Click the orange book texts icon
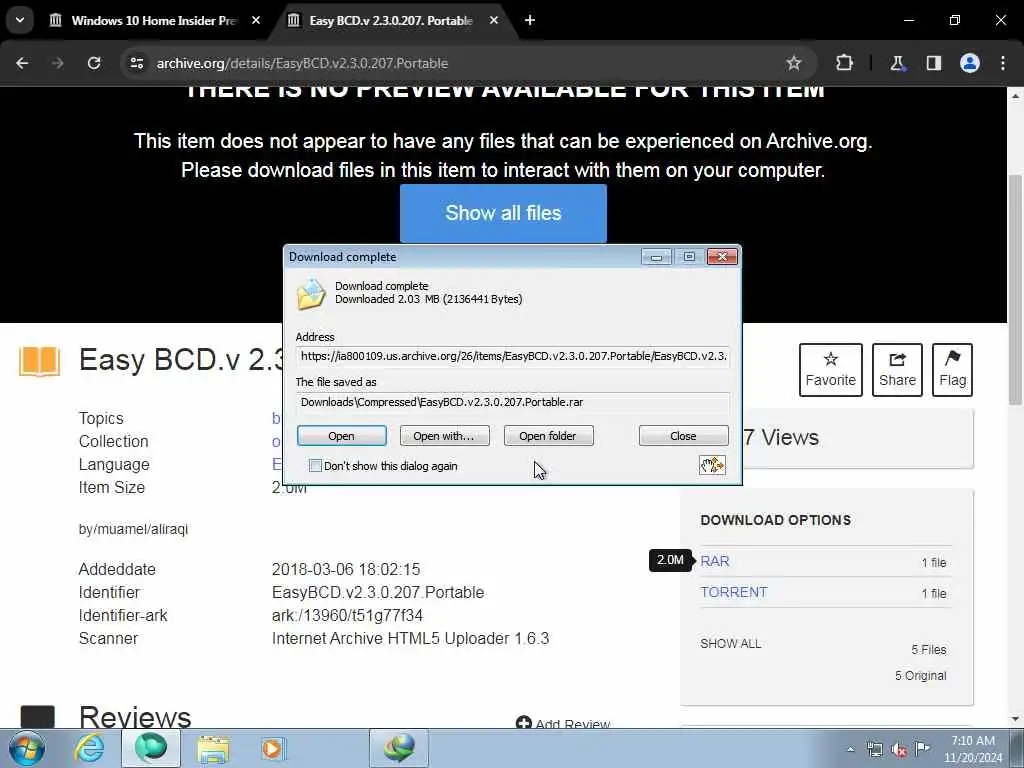 39,362
